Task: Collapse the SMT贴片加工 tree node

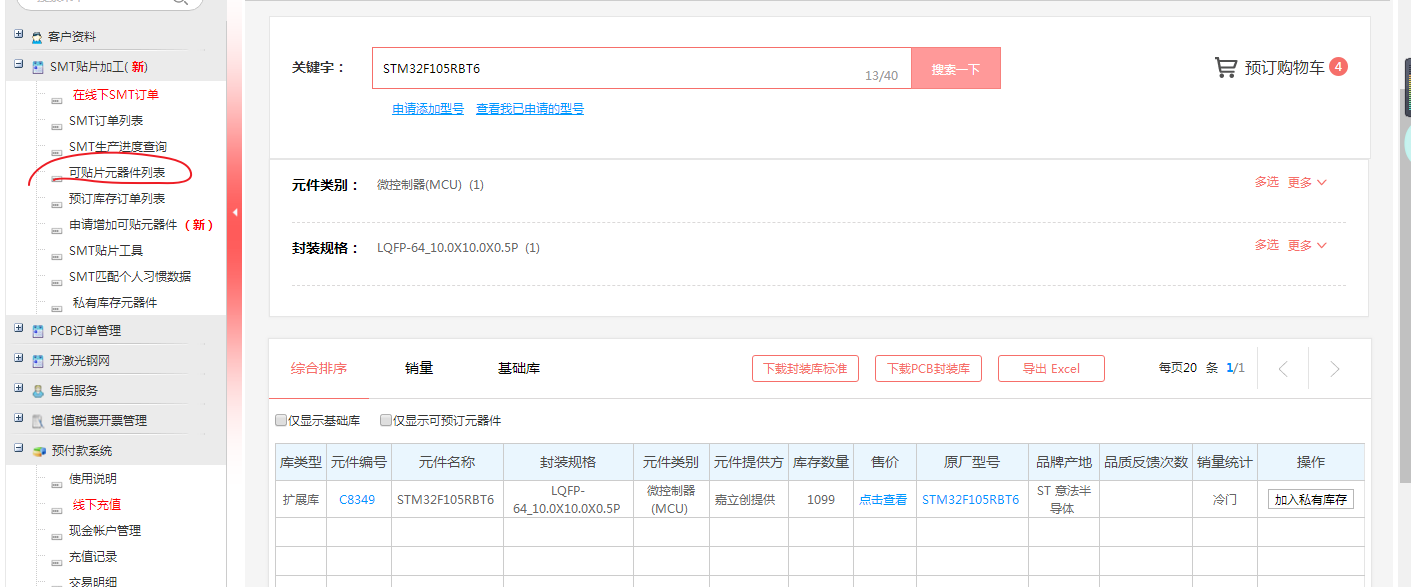Action: point(19,66)
